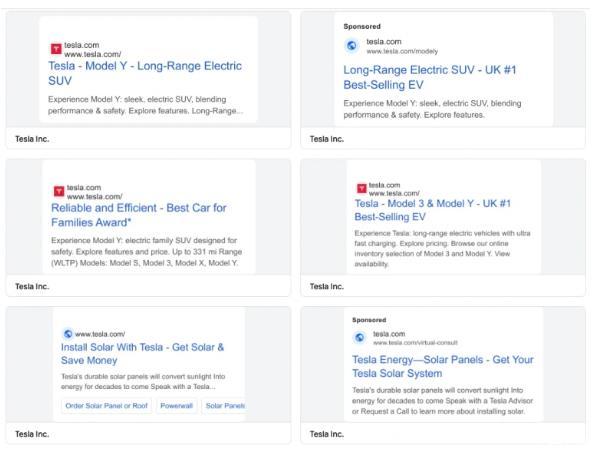This screenshot has height=451, width=592.
Task: Click globe icon in UK #1 Best-Selling sponsored ad
Action: pos(352,46)
